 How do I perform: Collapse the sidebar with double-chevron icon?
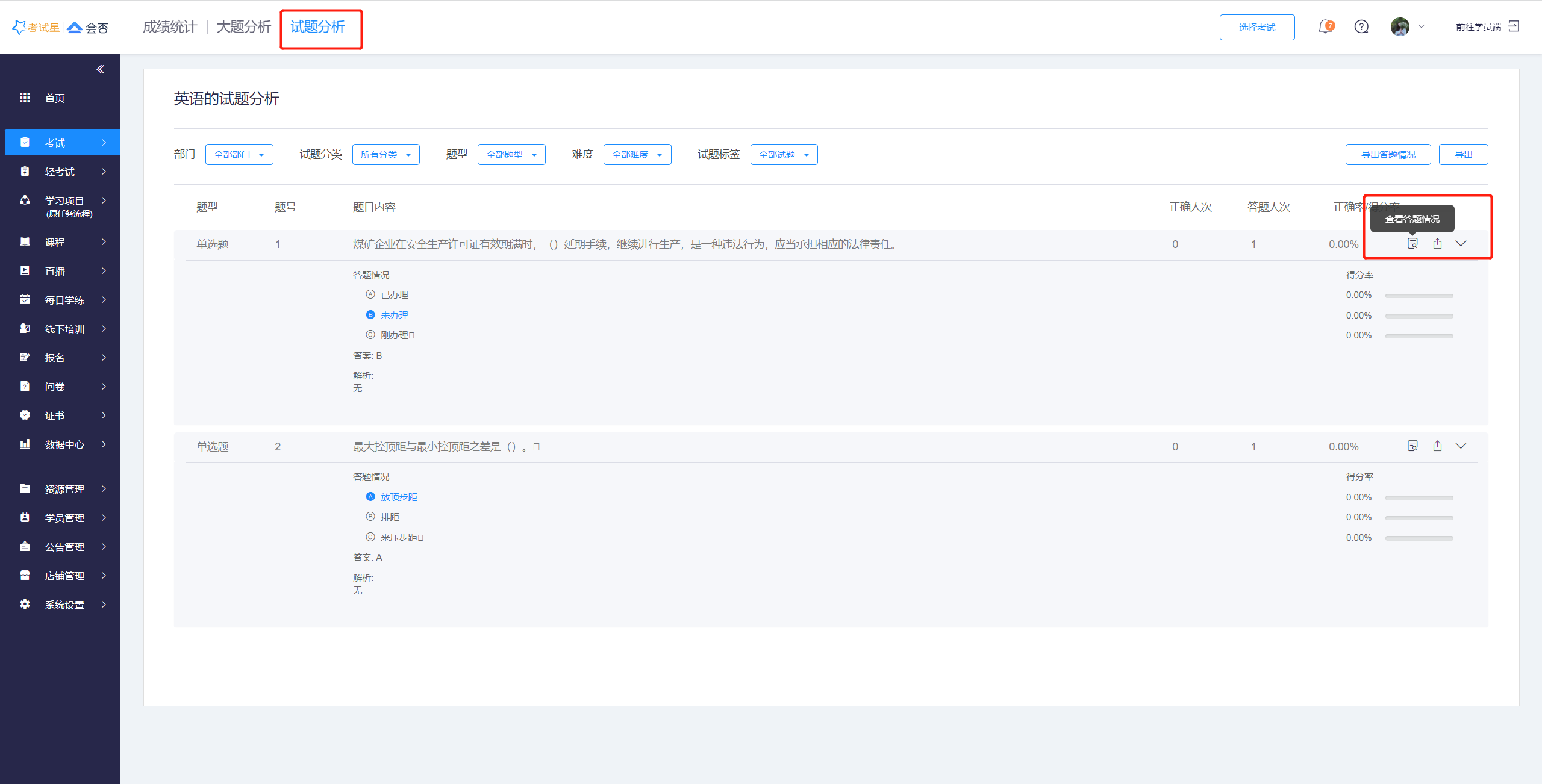[101, 69]
